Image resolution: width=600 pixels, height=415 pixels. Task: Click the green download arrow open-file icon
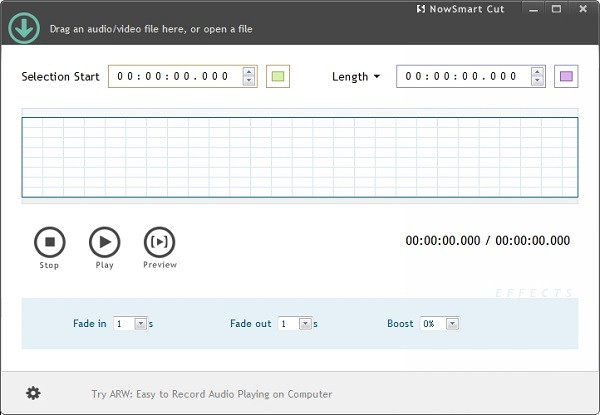pos(23,28)
